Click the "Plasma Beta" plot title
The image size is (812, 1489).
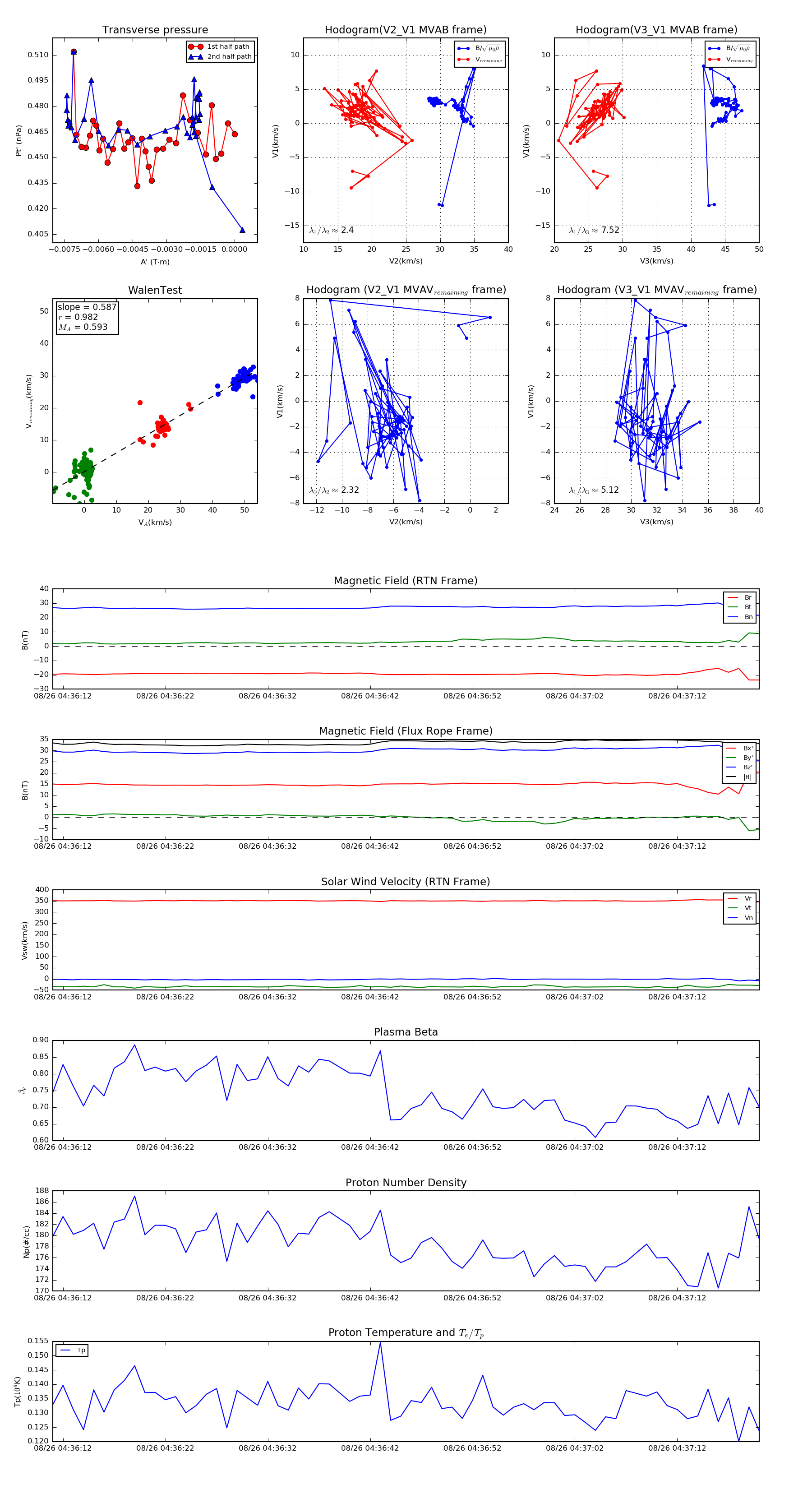coord(406,1032)
